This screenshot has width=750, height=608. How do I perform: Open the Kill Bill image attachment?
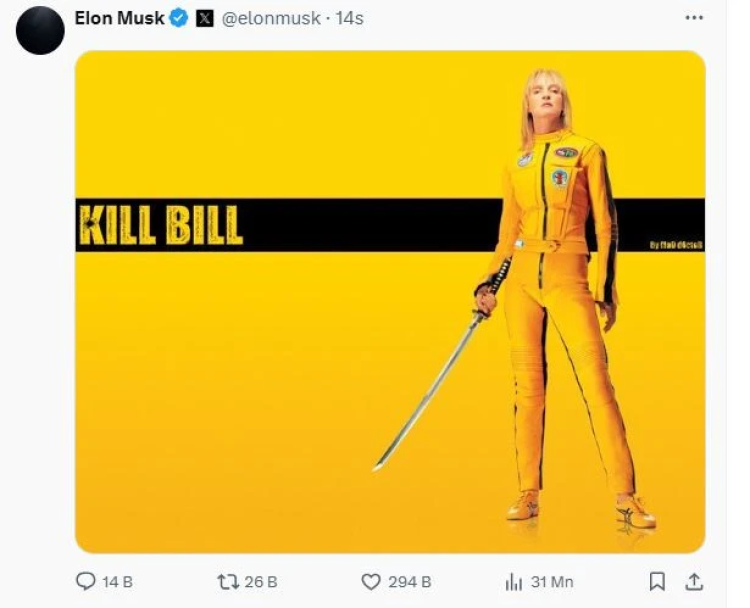click(390, 302)
